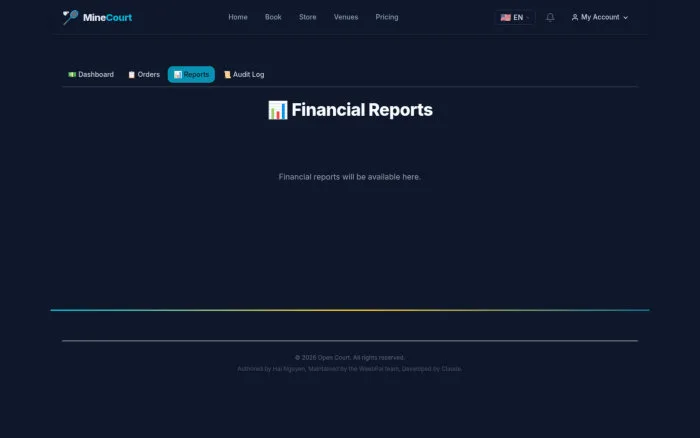Click the copyright Open Court footer text
Screen dimensions: 700x438
coord(350,358)
